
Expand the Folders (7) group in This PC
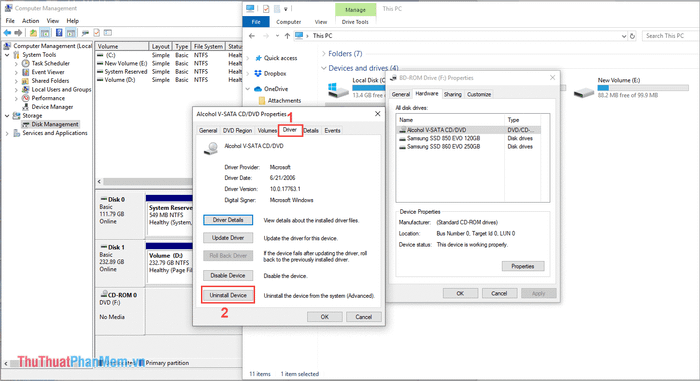324,54
